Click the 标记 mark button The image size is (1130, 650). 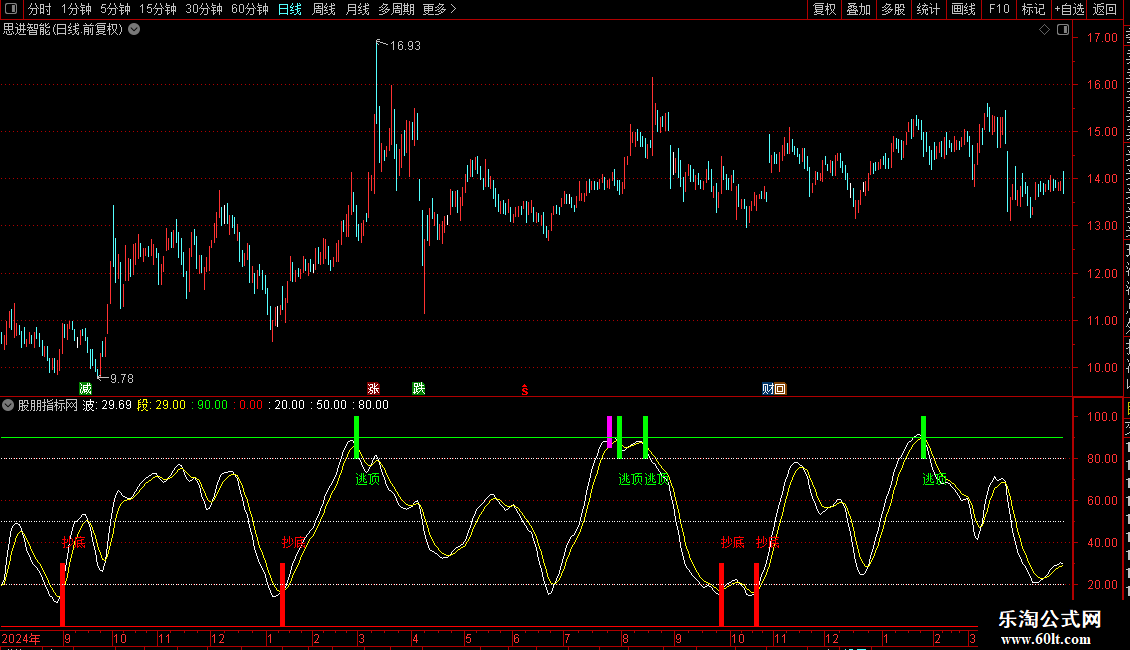click(x=1033, y=9)
